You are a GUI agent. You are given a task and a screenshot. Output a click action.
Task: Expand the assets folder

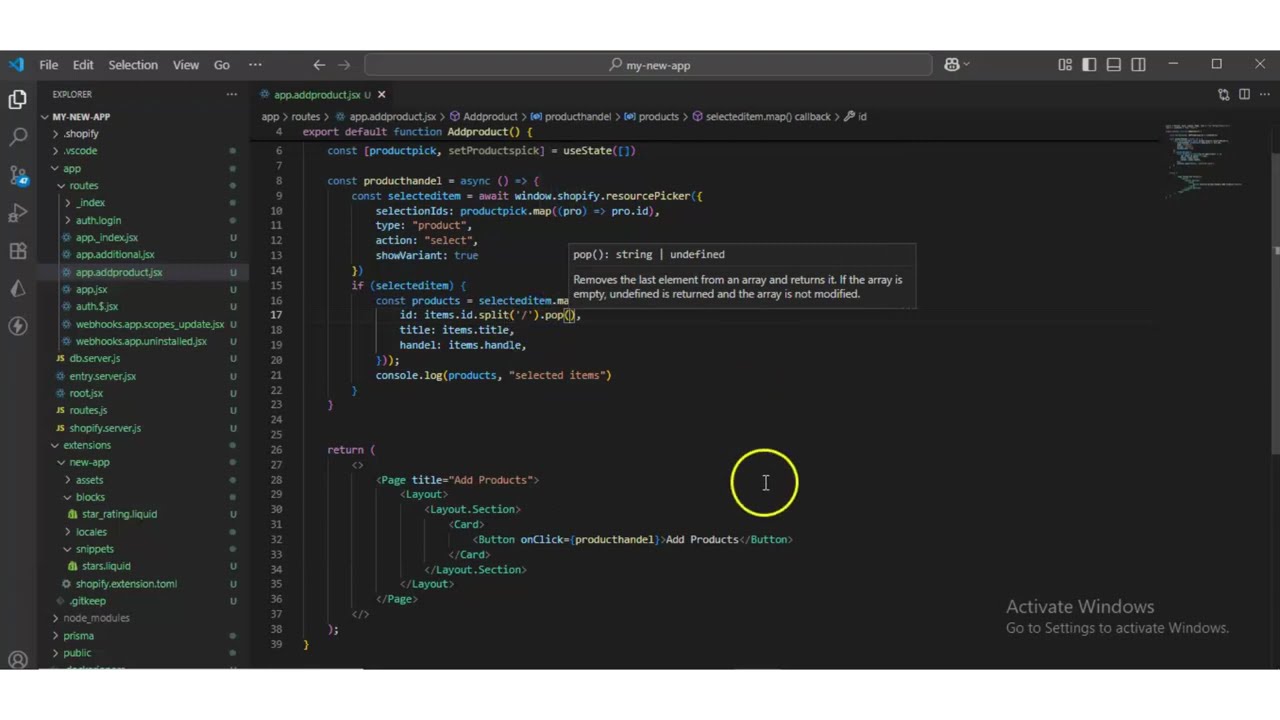[89, 479]
